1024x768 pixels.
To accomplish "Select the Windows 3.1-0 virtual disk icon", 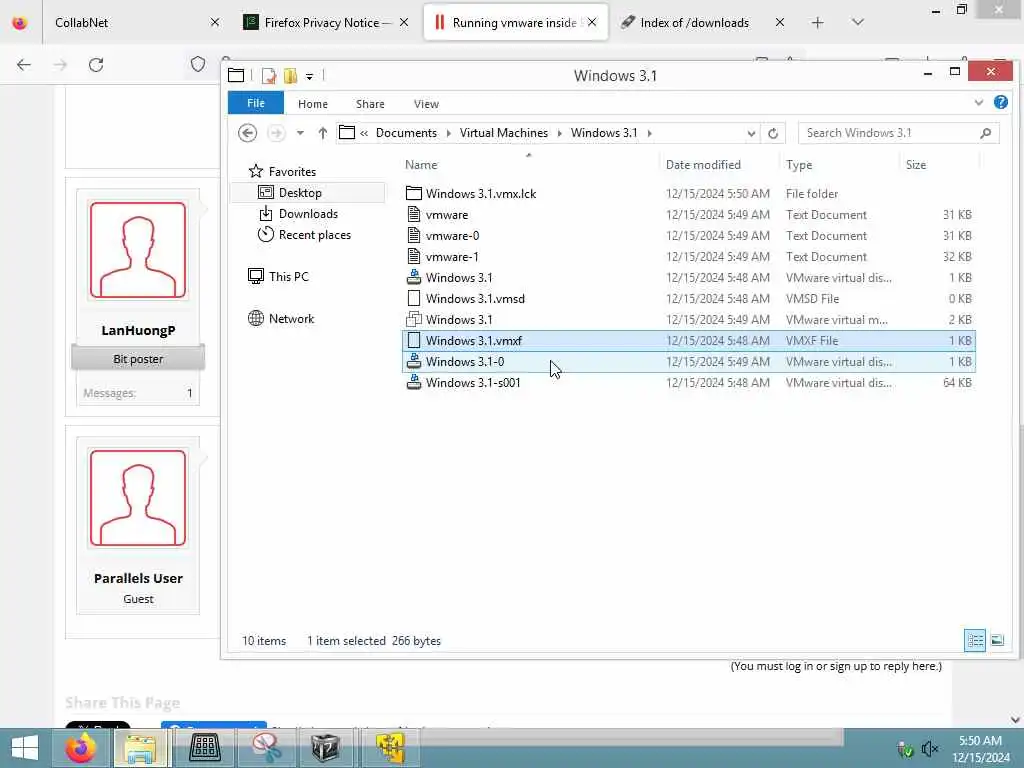I will tap(413, 361).
